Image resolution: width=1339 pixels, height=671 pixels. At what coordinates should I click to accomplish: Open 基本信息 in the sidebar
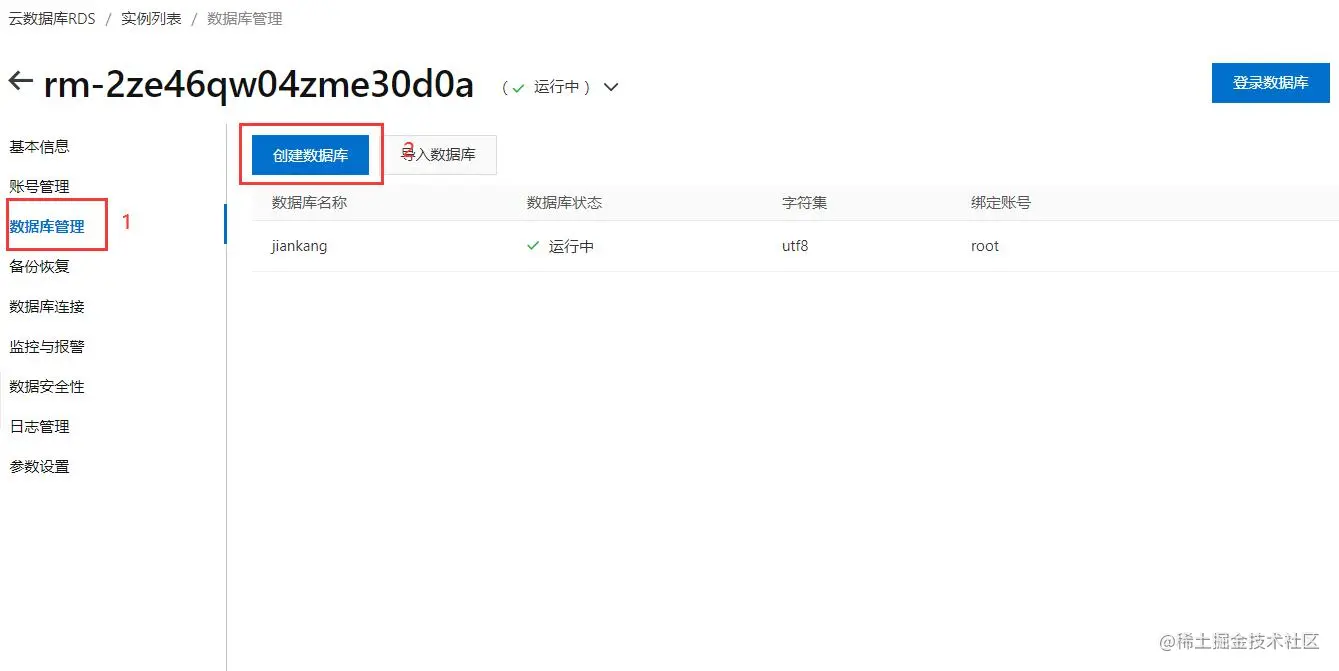coord(39,147)
